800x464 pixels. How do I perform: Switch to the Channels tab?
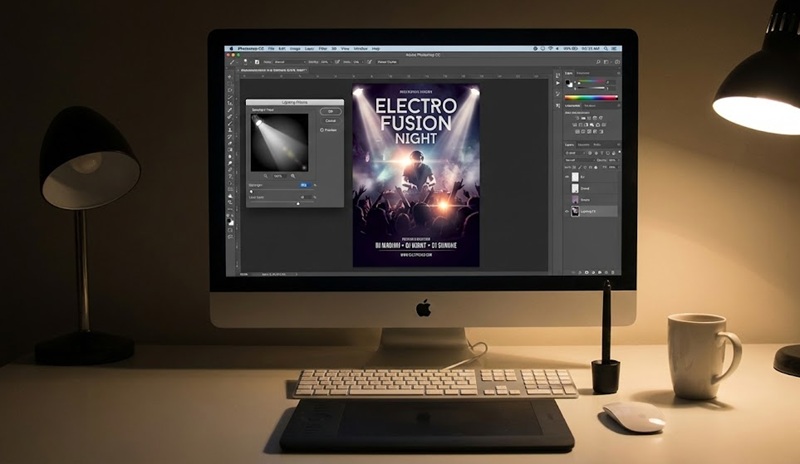point(583,145)
